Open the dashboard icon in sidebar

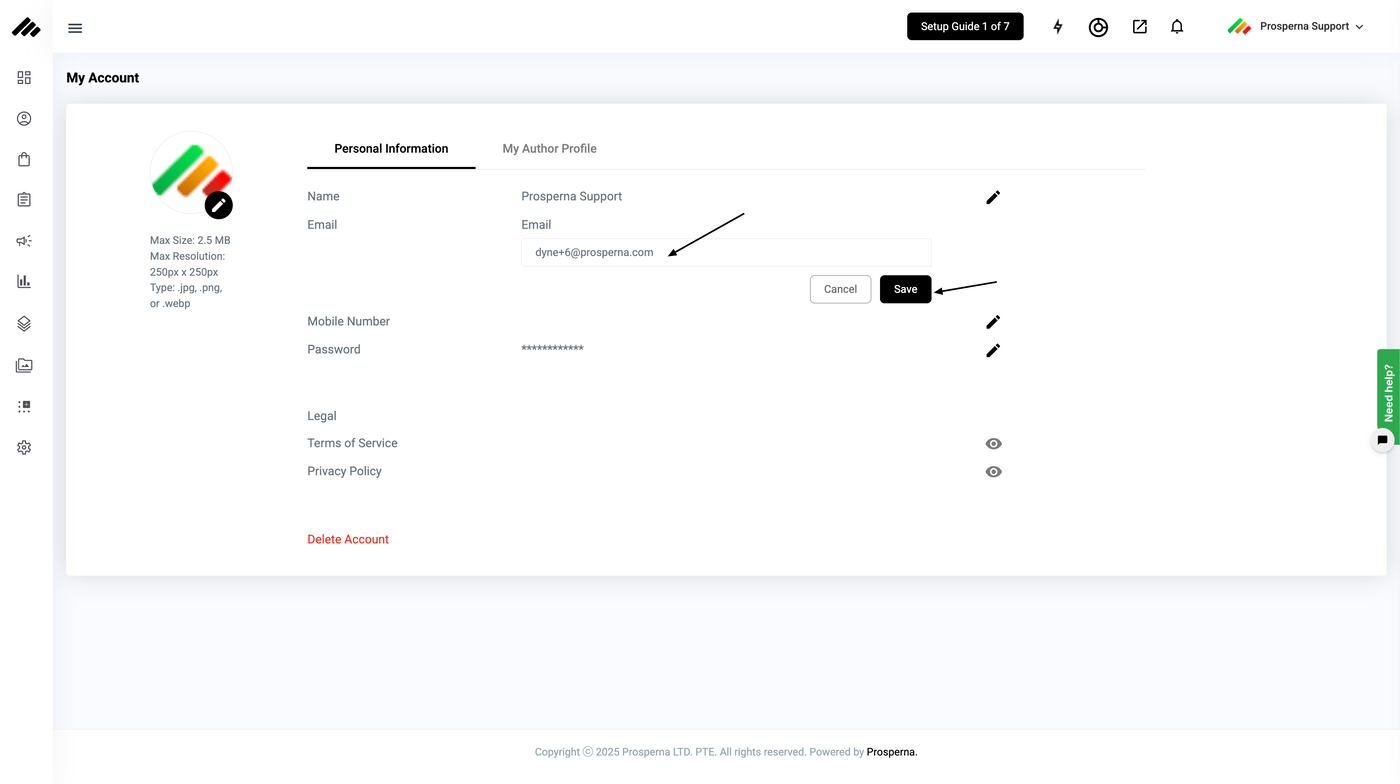(x=24, y=78)
